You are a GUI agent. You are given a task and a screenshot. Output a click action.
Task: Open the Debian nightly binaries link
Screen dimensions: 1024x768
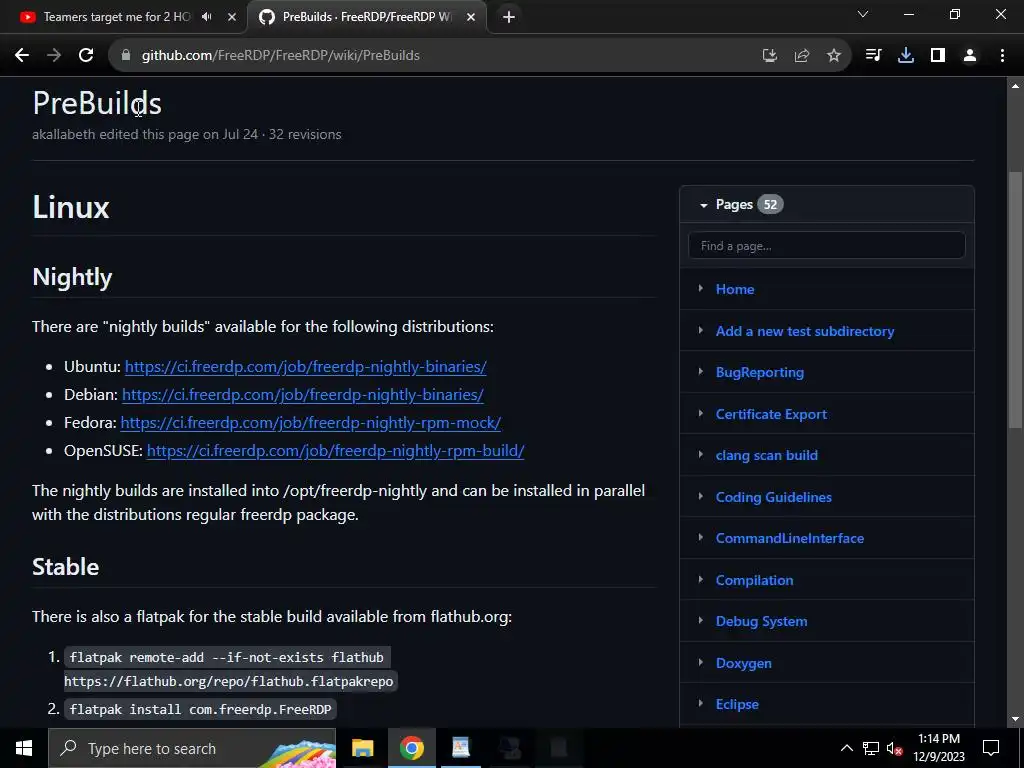click(302, 395)
